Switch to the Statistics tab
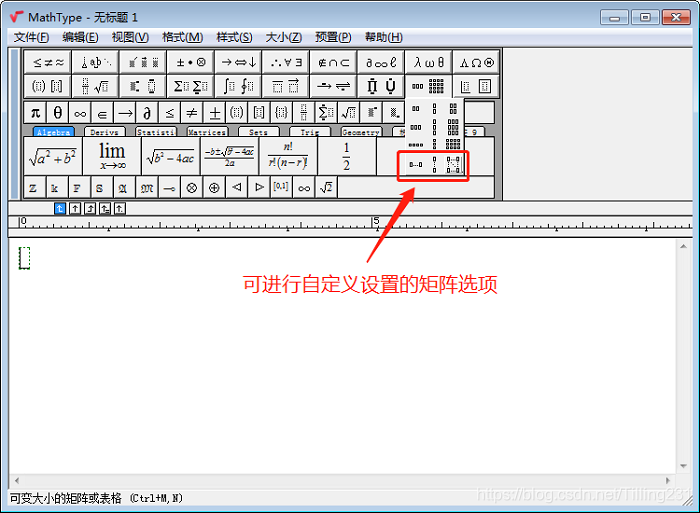 click(156, 132)
